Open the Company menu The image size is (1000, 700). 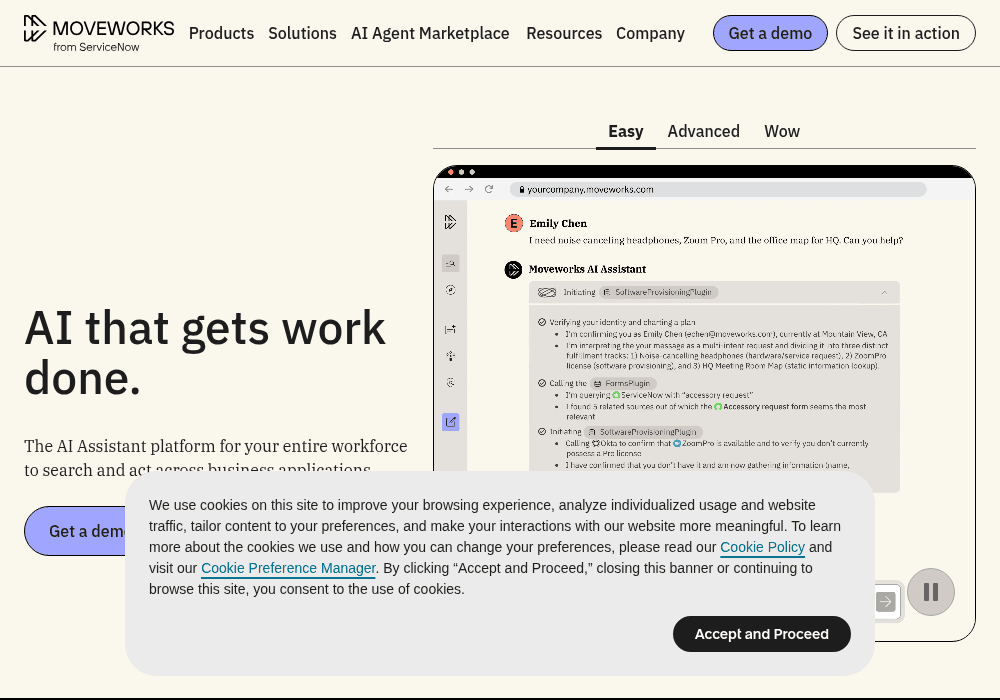(651, 33)
